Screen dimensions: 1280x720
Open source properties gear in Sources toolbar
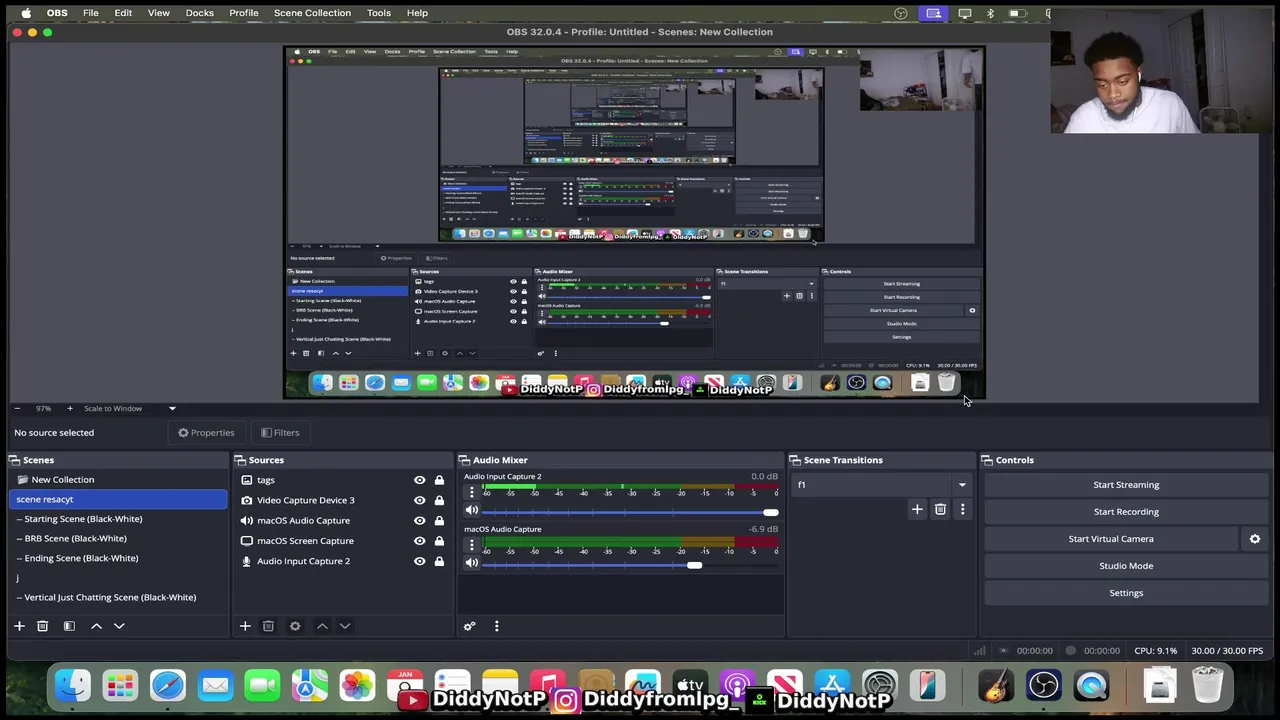295,626
